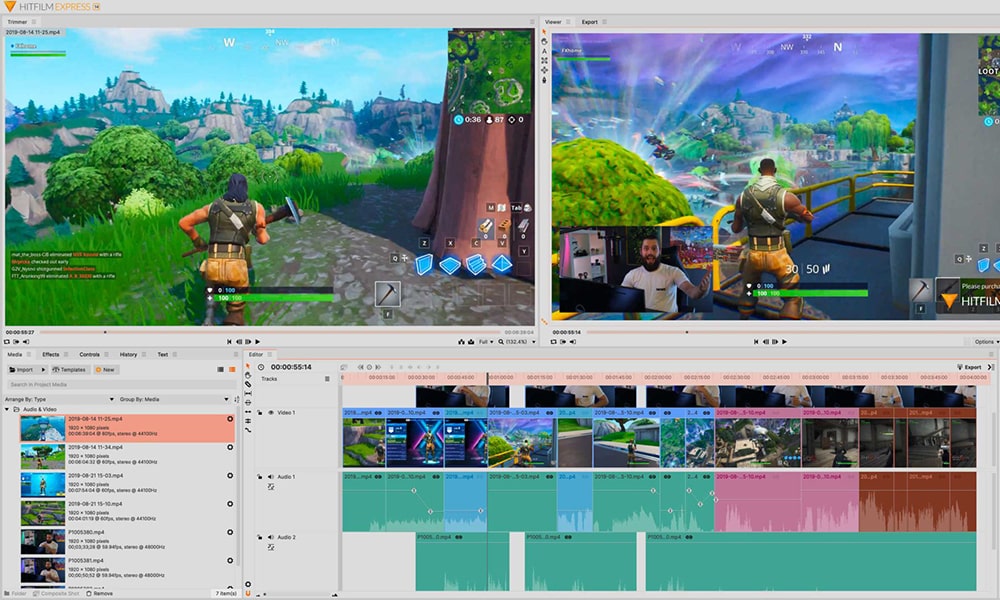This screenshot has height=600, width=1000.
Task: Go to start in Viewer playback controls
Action: tap(756, 342)
